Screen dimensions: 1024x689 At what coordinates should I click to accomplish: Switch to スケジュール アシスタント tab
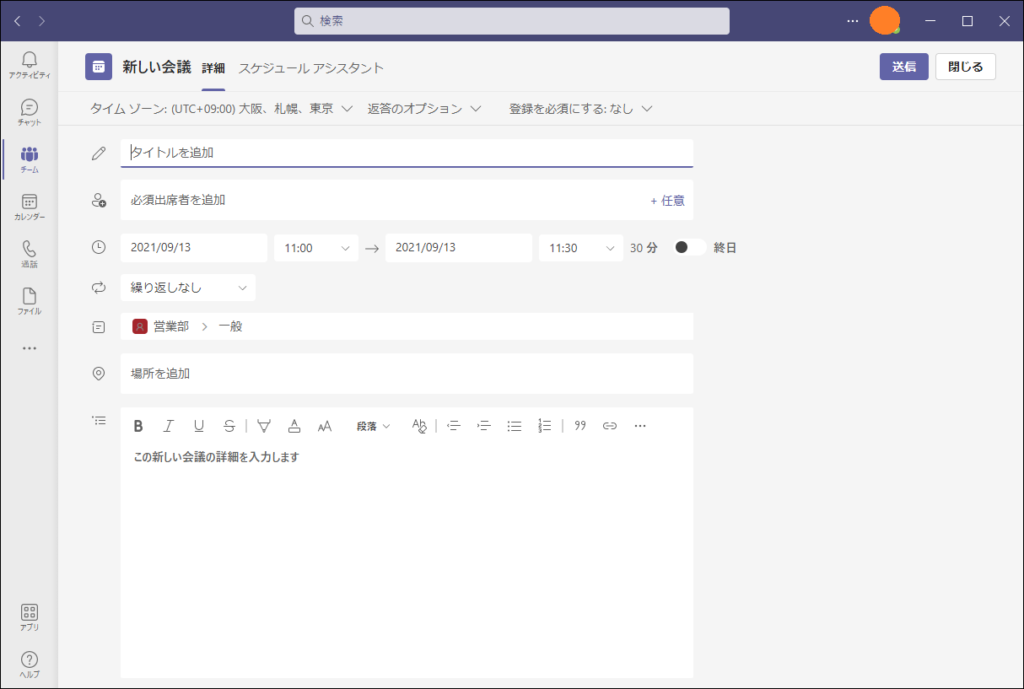coord(311,68)
